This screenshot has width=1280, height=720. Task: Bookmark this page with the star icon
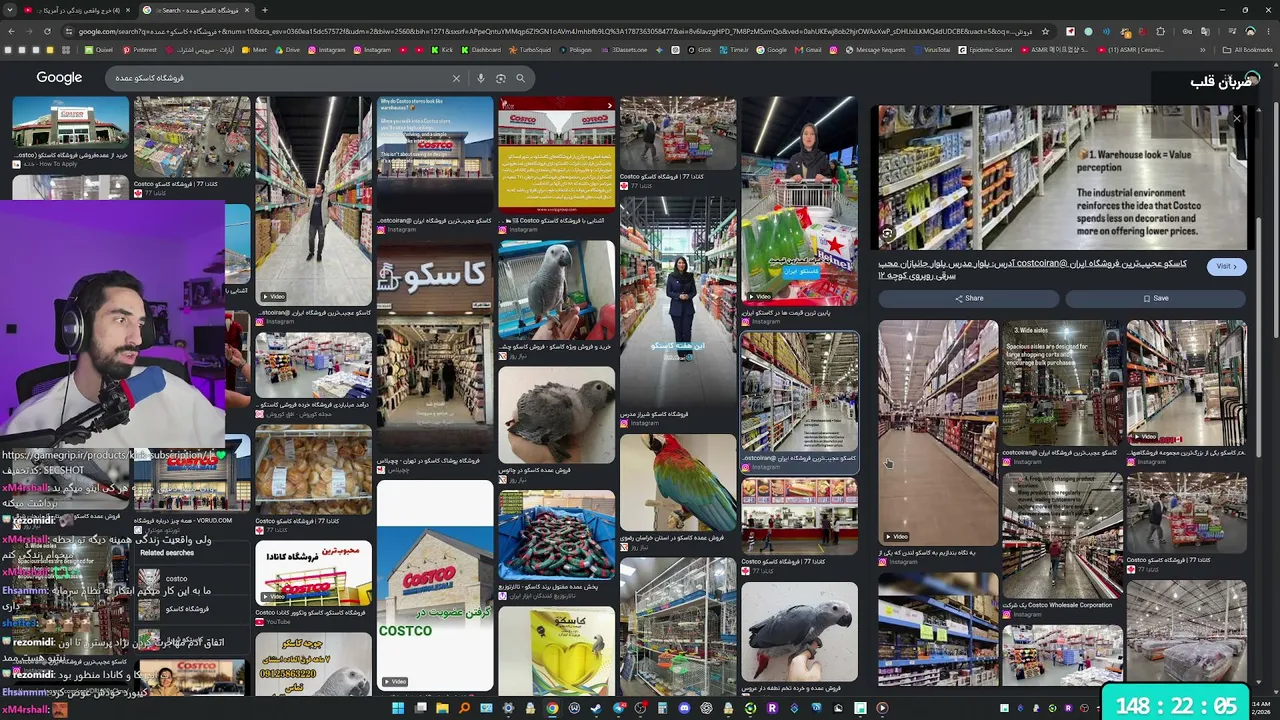pos(1045,32)
